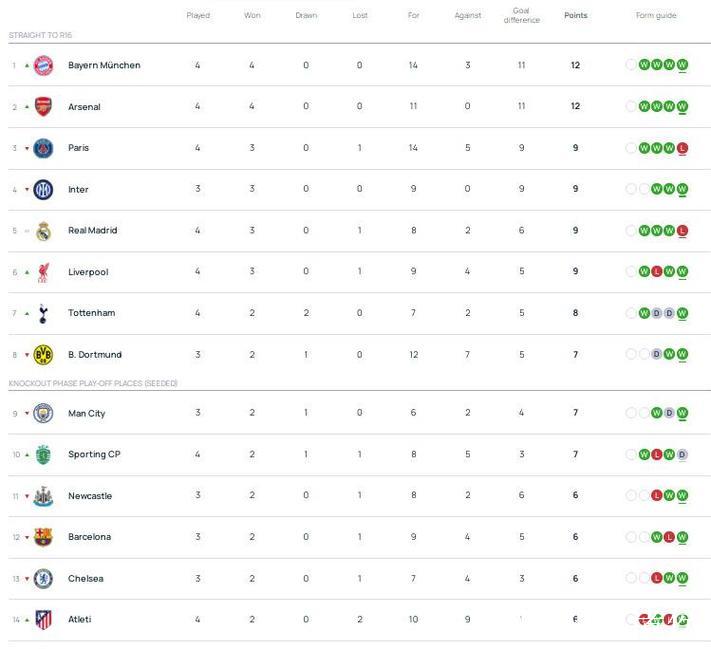Click Bayern München's latest form result circle
The height and width of the screenshot is (649, 711).
[682, 65]
